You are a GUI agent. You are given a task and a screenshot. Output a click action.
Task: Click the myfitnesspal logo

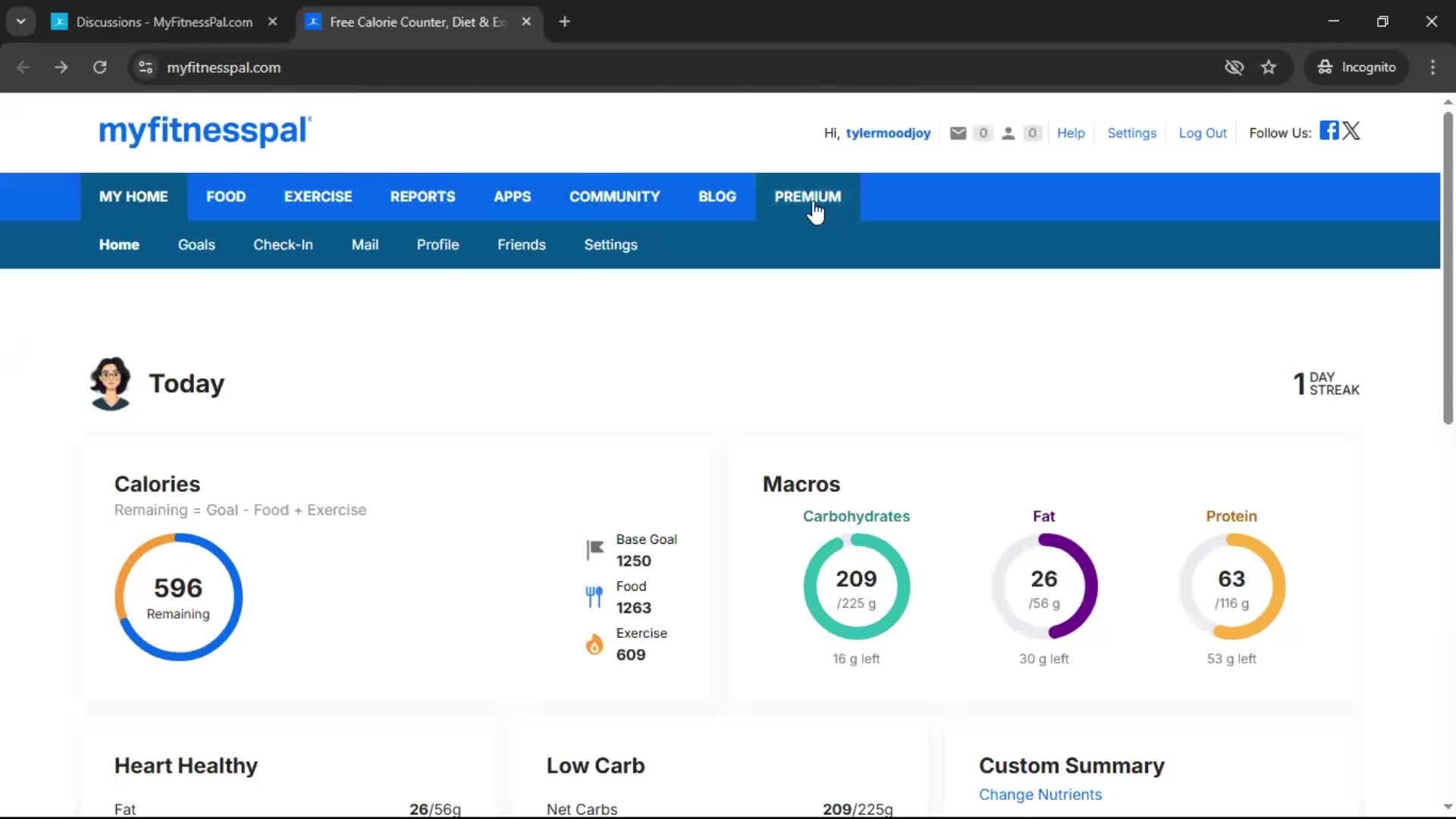pyautogui.click(x=205, y=131)
